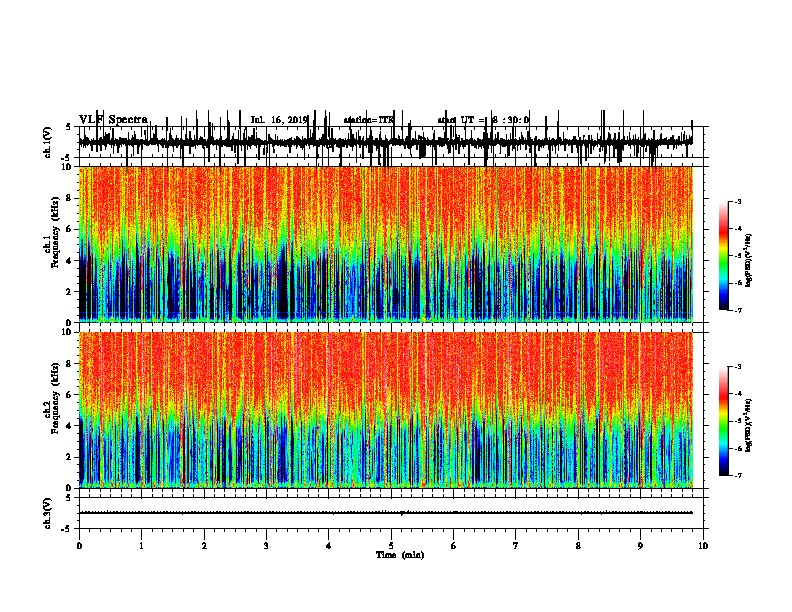Click the "-3" top value of ch.2 colorbar
Screen dimensions: 792x612
pyautogui.click(x=737, y=367)
